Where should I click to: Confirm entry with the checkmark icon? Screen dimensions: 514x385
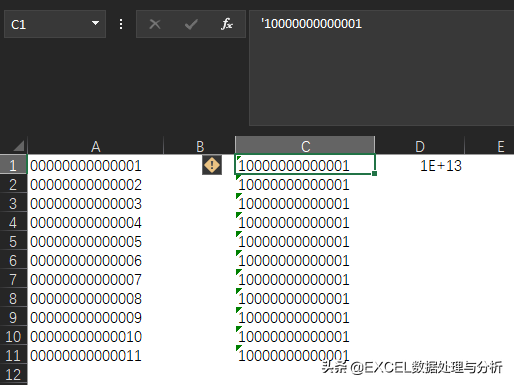pyautogui.click(x=191, y=24)
